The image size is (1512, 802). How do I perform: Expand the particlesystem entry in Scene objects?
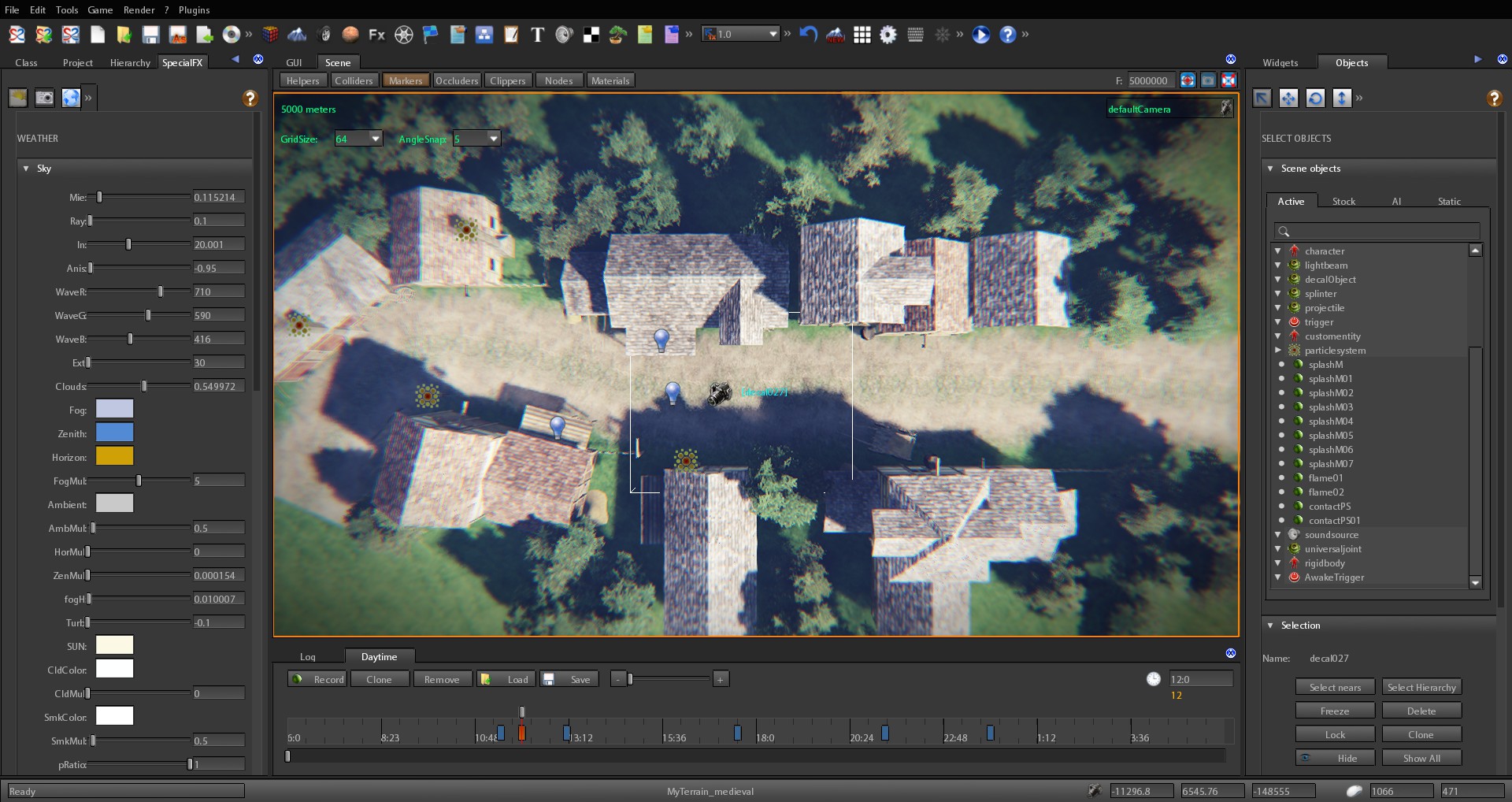pos(1279,351)
